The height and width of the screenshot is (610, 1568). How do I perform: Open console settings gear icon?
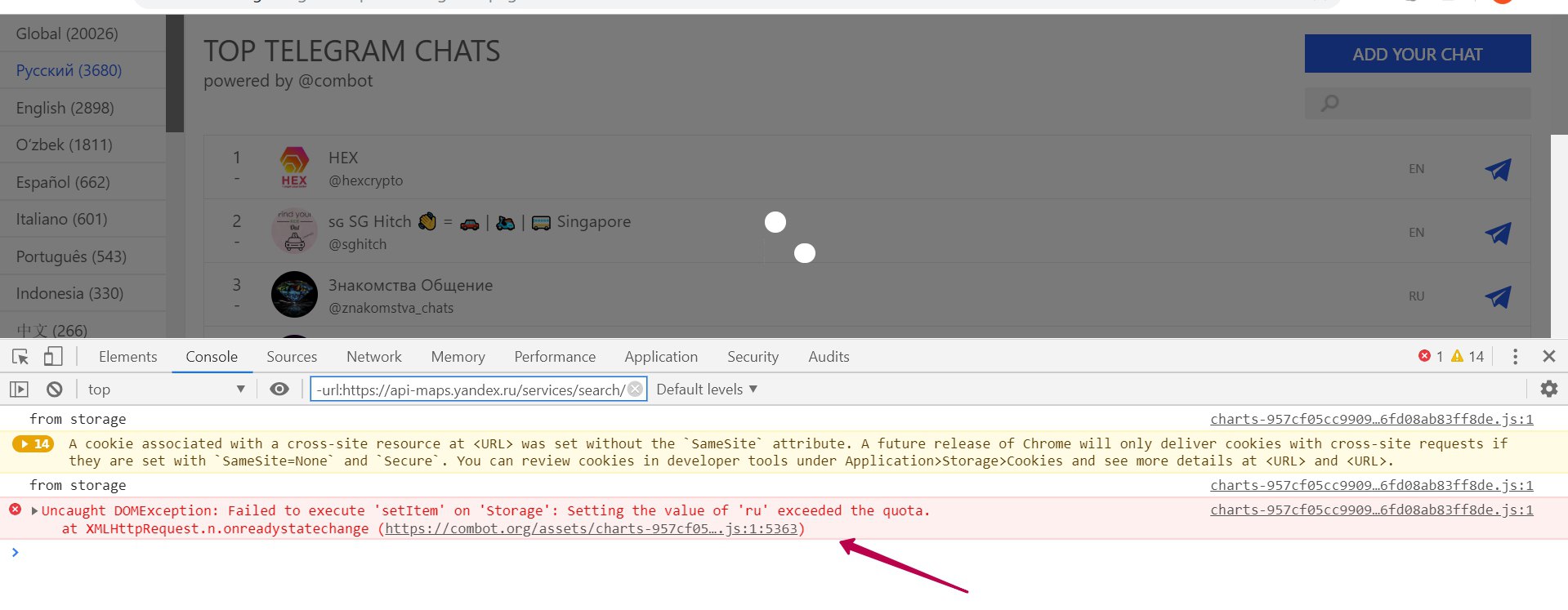pos(1548,389)
